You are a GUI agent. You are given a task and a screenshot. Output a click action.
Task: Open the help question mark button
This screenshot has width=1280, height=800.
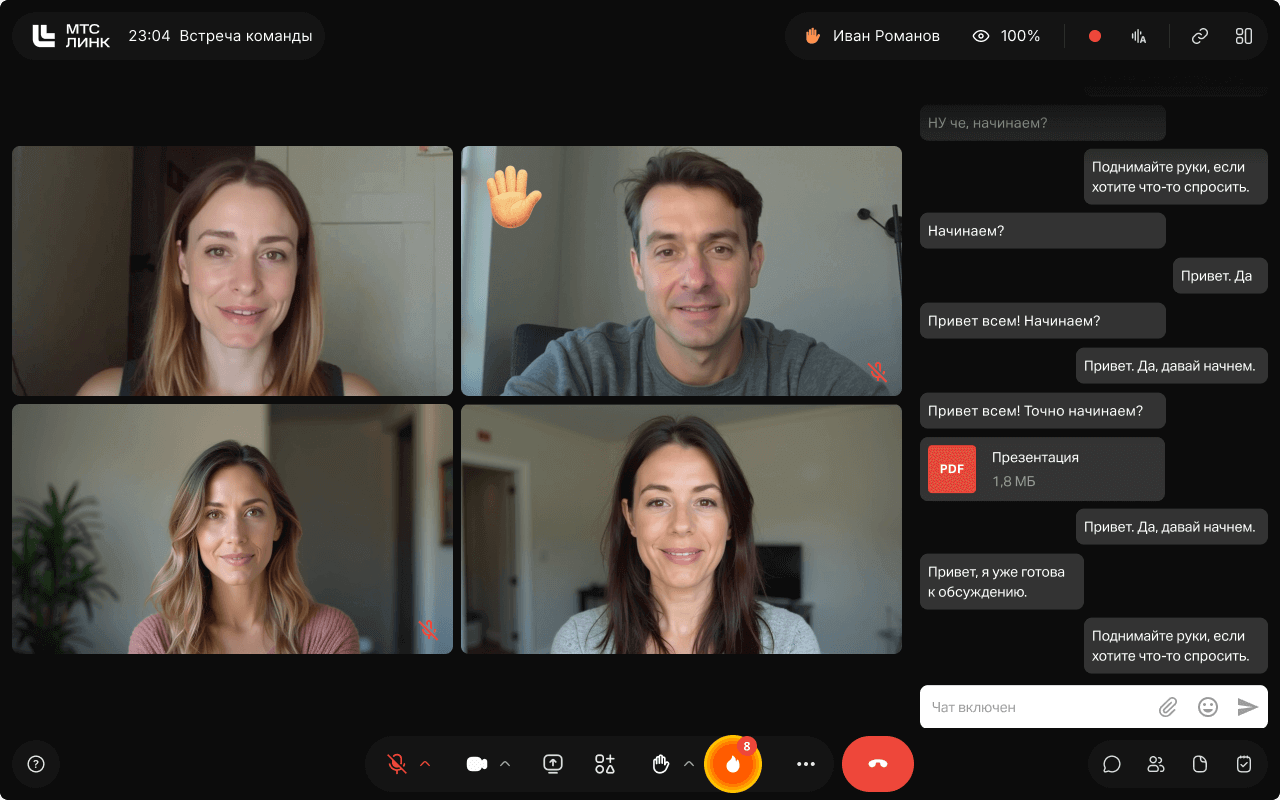(x=36, y=764)
